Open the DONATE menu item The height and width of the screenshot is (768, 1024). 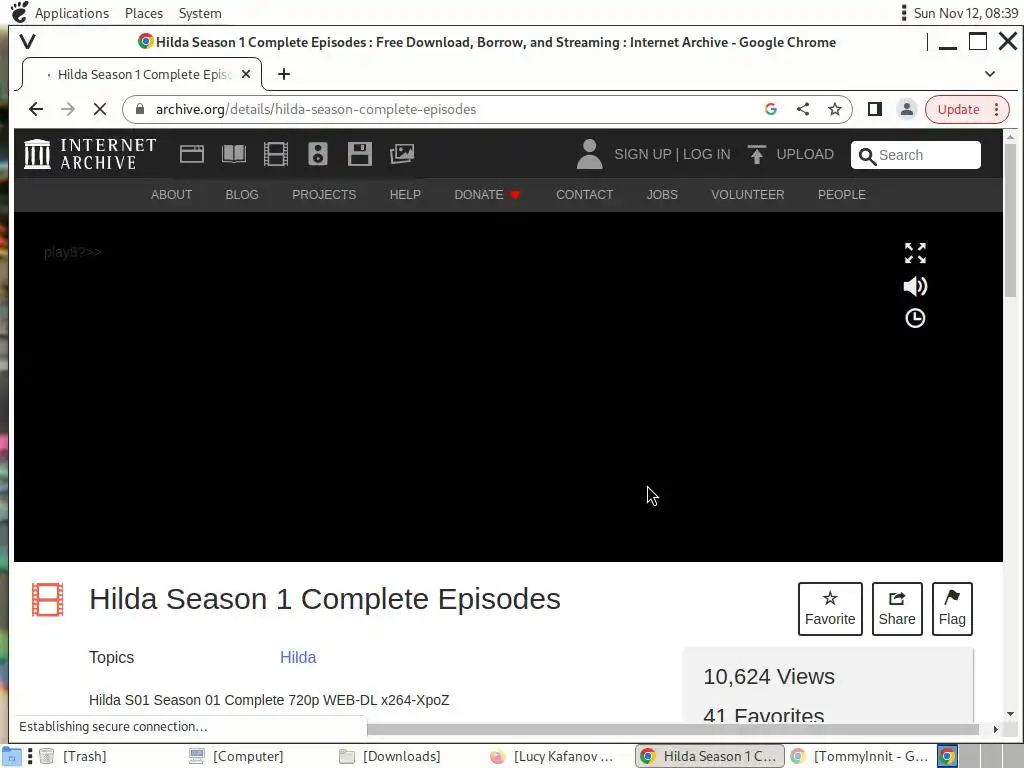point(487,195)
